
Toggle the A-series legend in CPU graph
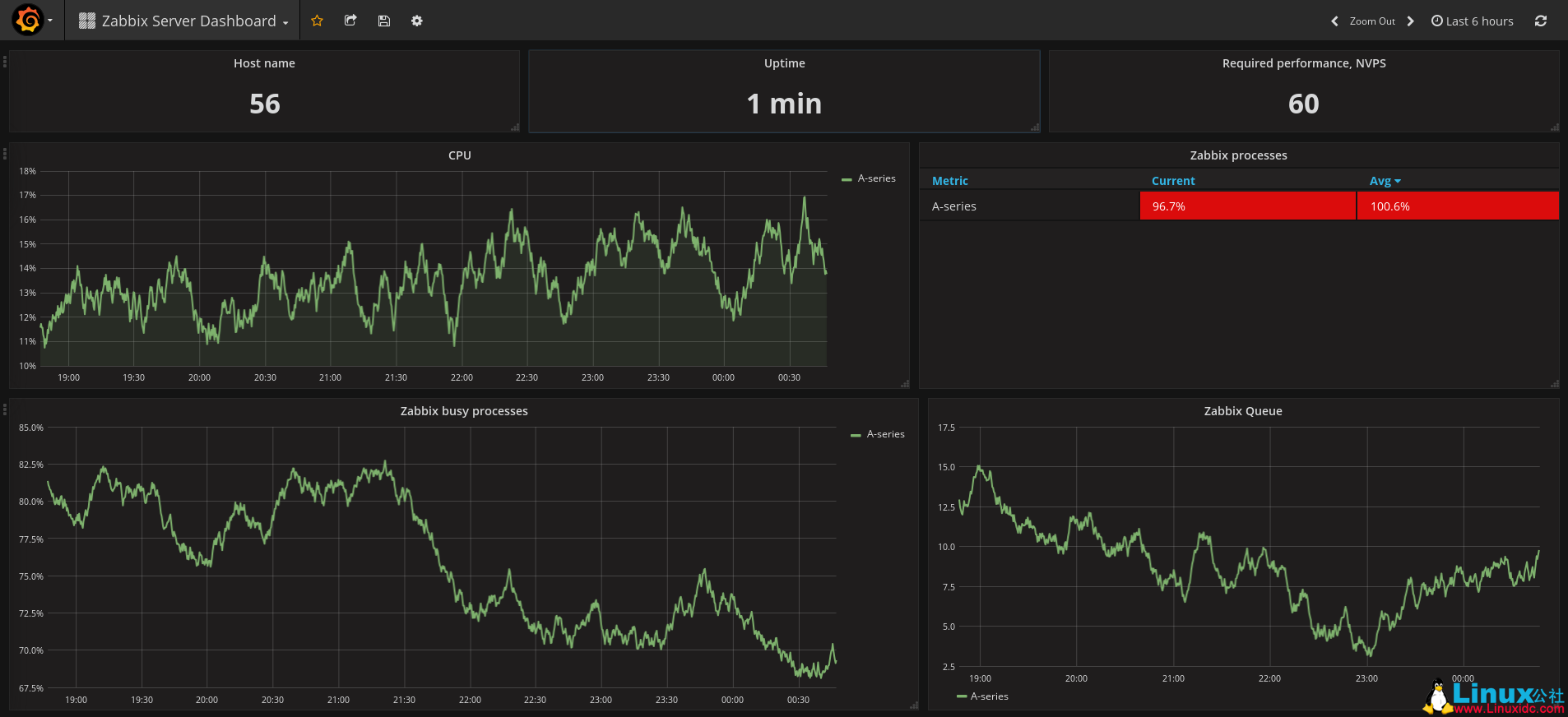(x=877, y=178)
